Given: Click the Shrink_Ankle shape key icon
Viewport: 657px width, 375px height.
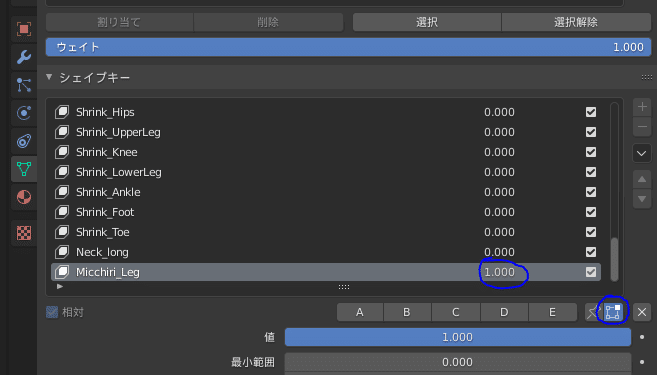Looking at the screenshot, I should [62, 192].
